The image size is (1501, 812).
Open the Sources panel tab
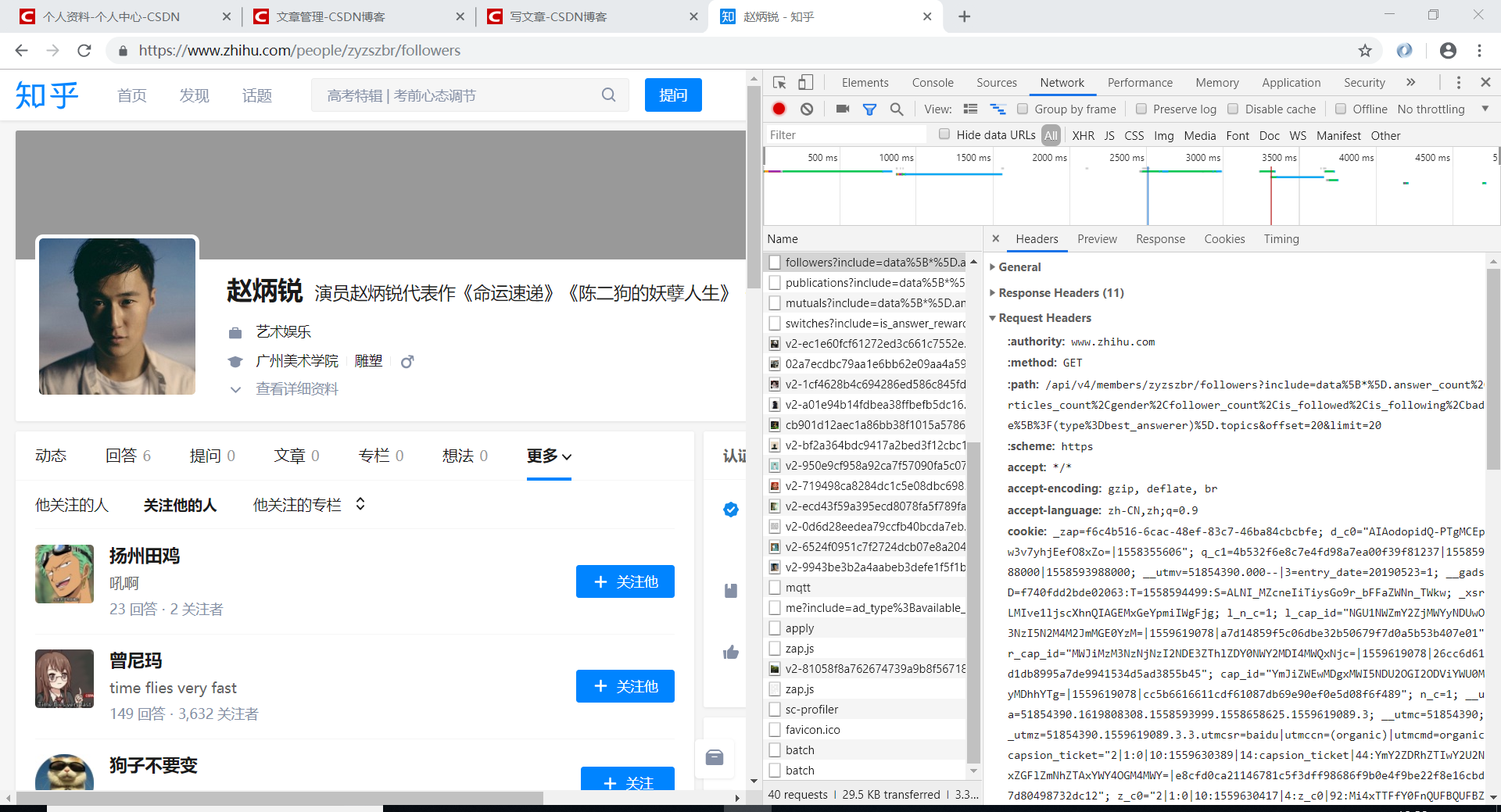click(x=997, y=82)
